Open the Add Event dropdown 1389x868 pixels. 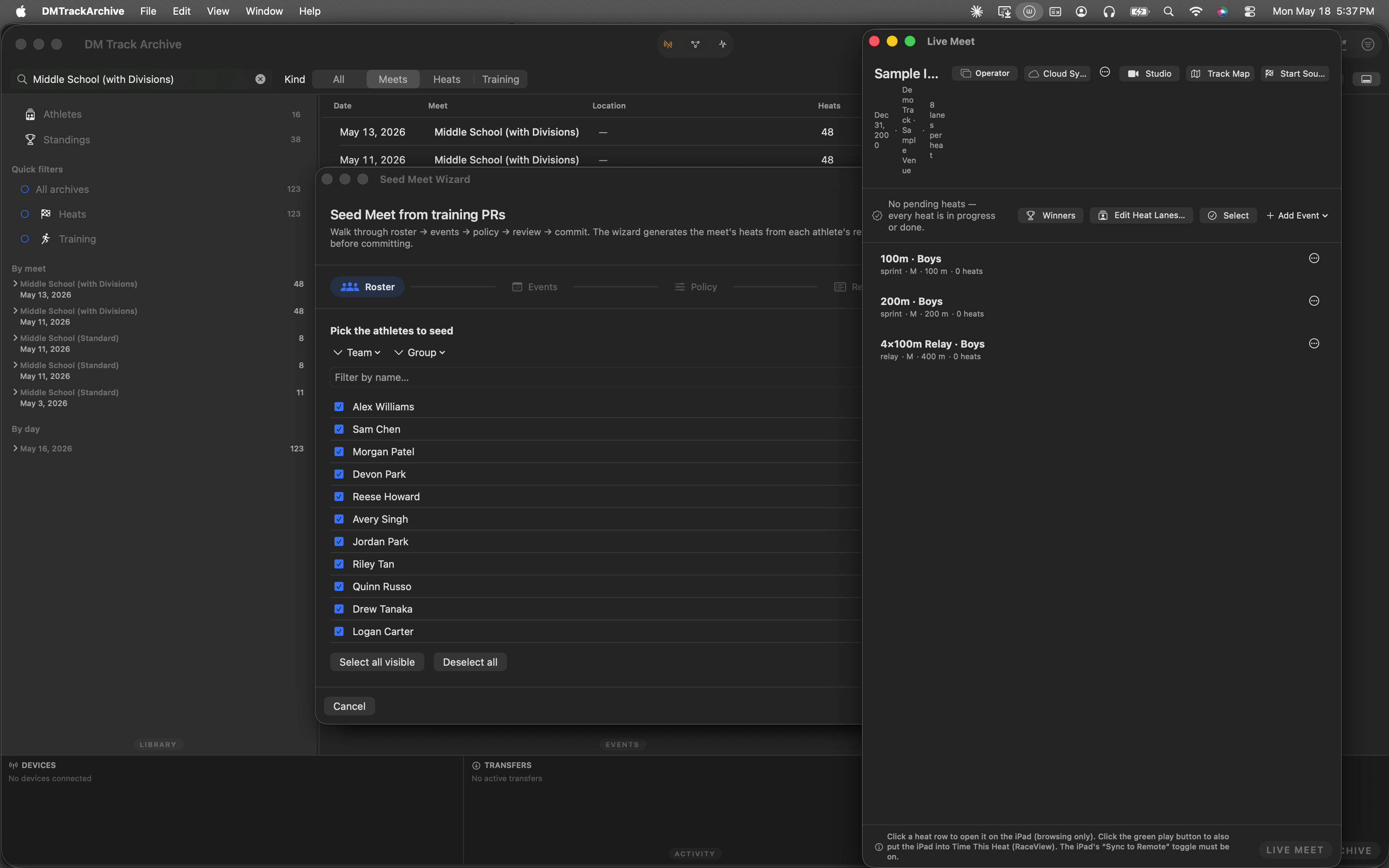pyautogui.click(x=1297, y=215)
